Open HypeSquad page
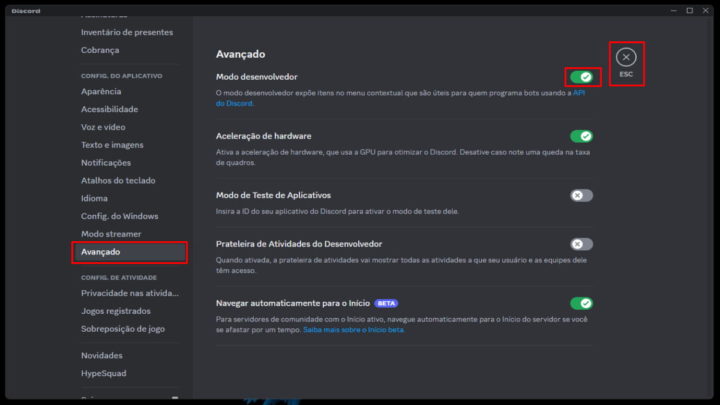Image resolution: width=720 pixels, height=405 pixels. click(104, 374)
